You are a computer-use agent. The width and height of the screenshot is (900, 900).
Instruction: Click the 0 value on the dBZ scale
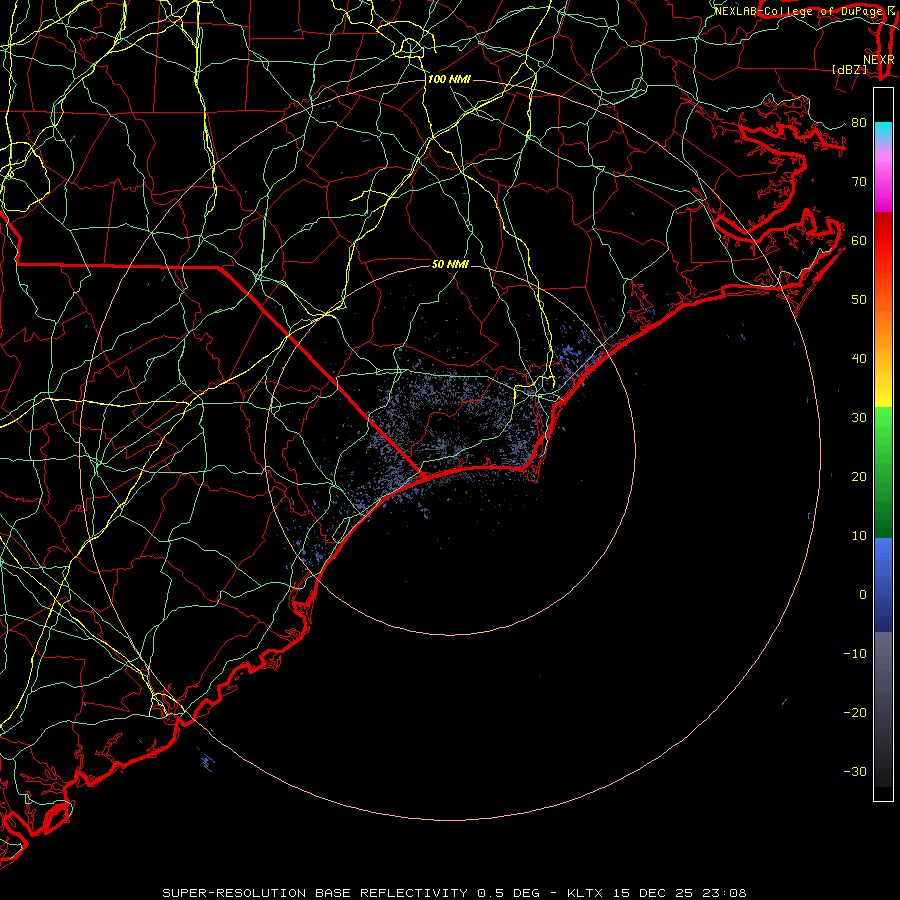tap(863, 595)
